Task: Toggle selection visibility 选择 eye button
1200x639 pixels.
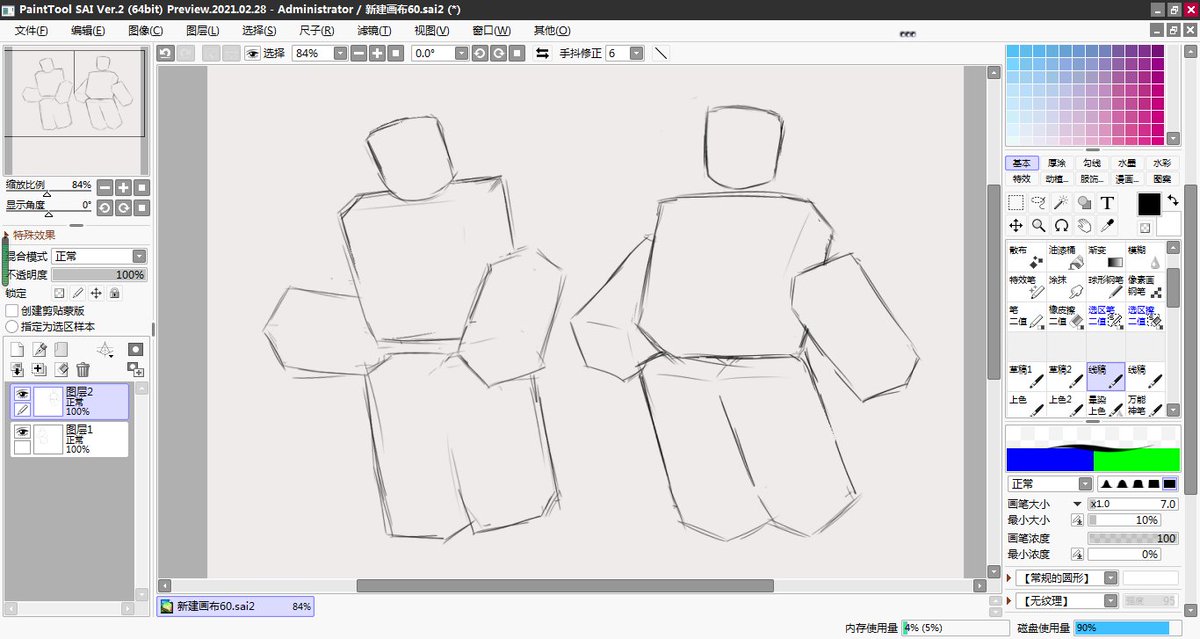Action: (252, 53)
